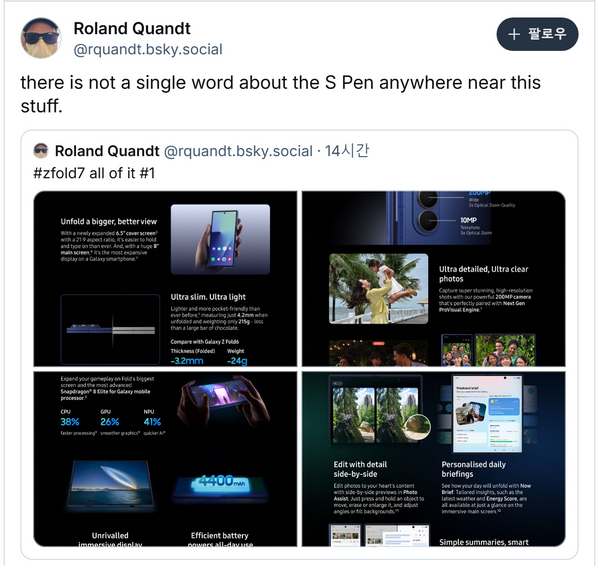600x566 pixels.
Task: Click the phone-in-hand picture in the first image
Action: (x=220, y=239)
